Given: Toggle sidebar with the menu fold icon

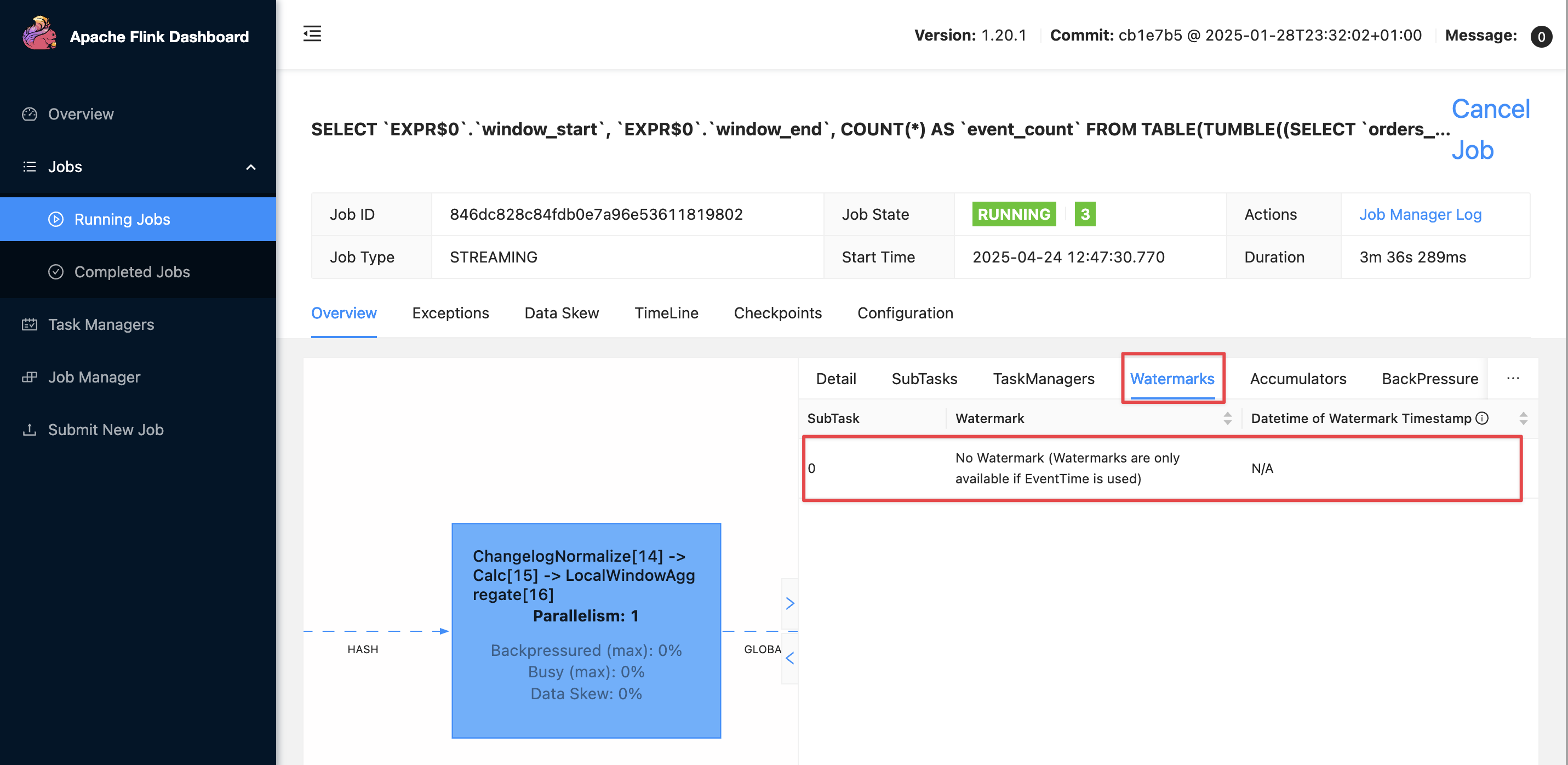Looking at the screenshot, I should pos(312,34).
